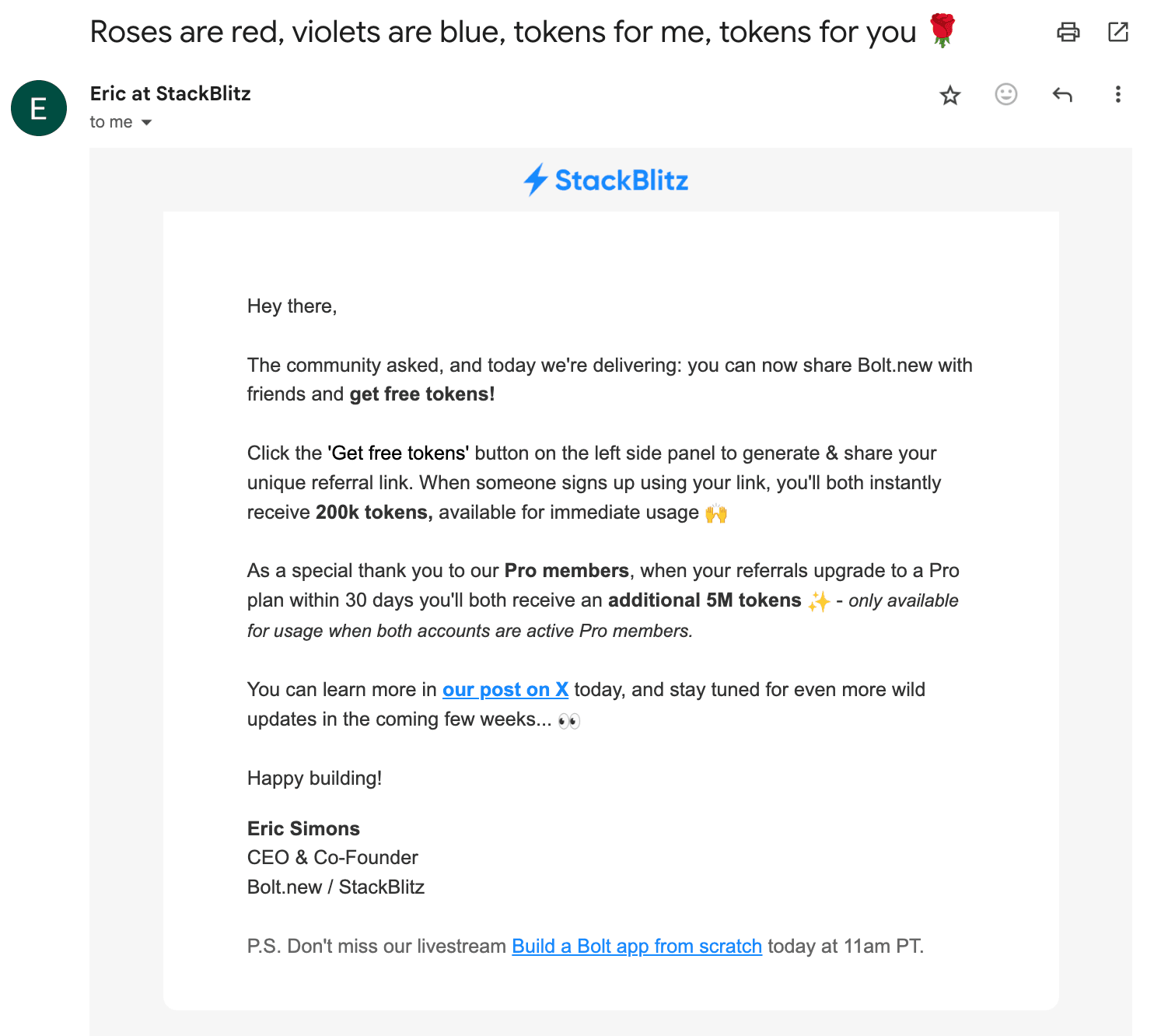Add an emoji reaction to the email
This screenshot has height=1036, width=1154.
coord(1005,95)
